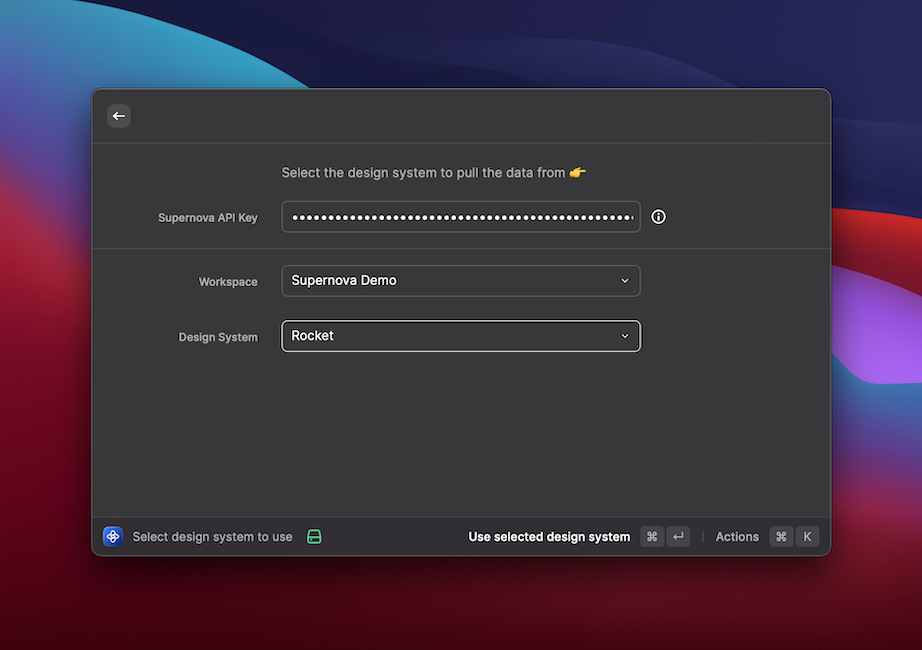Viewport: 922px width, 650px height.
Task: Click the K key hint in footer
Action: tap(807, 536)
